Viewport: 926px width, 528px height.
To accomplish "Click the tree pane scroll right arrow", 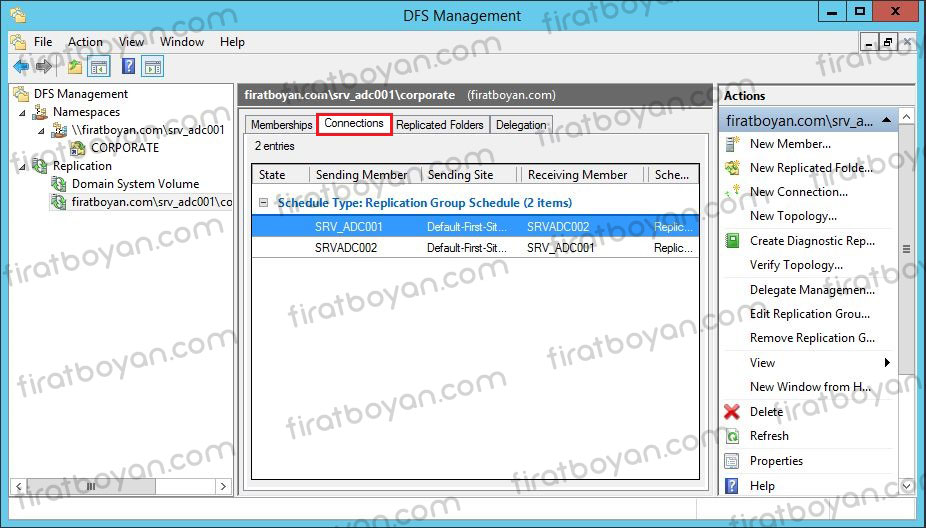I will tap(223, 487).
